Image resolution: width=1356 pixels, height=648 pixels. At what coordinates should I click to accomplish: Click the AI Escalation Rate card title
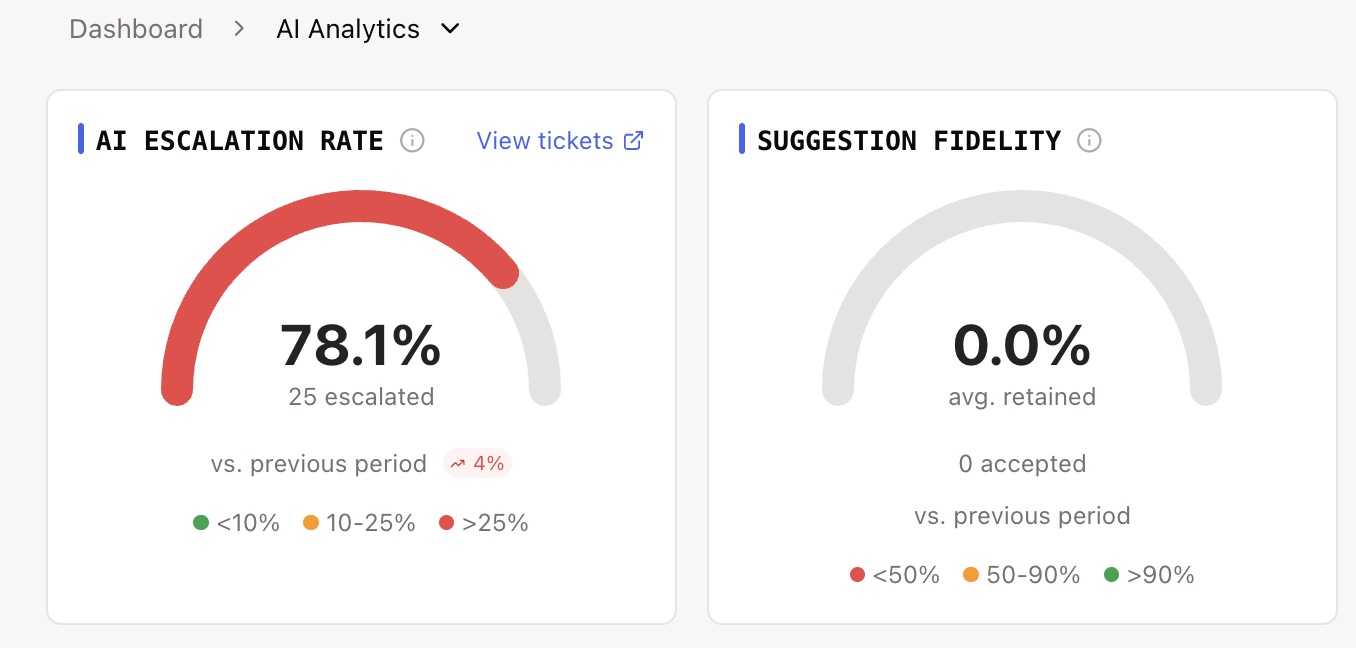[240, 141]
